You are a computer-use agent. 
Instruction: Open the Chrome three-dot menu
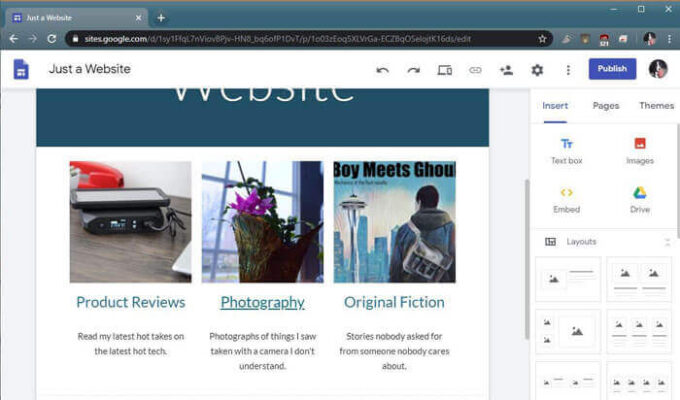coord(669,39)
